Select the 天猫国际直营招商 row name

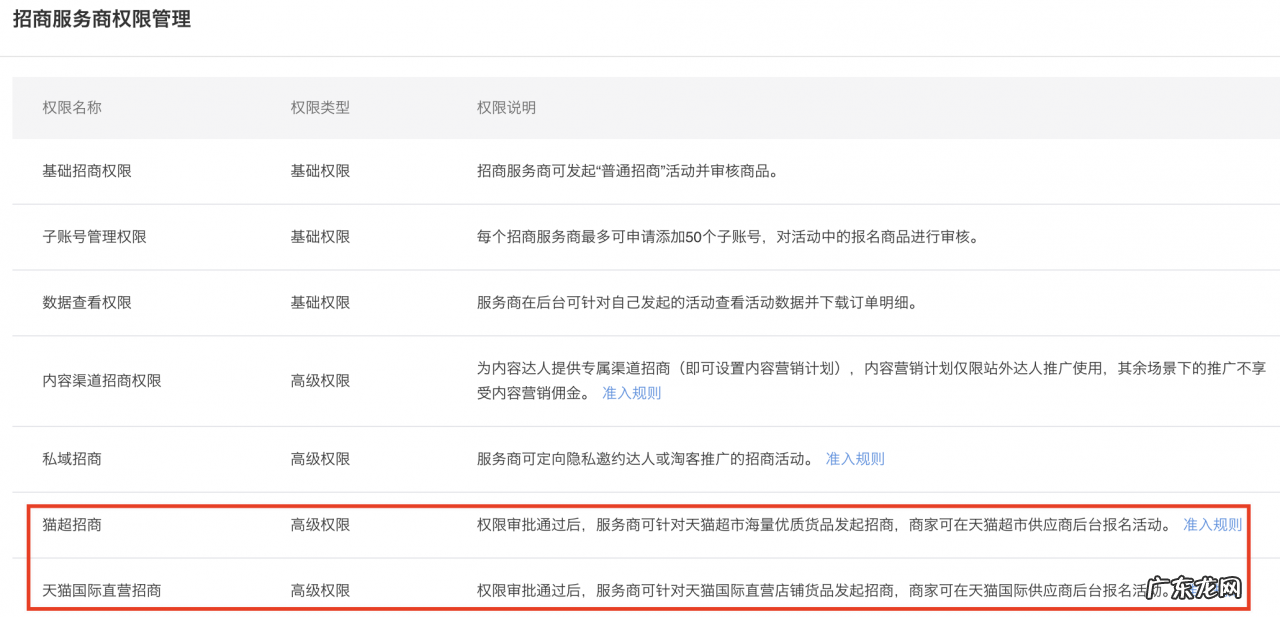click(102, 590)
